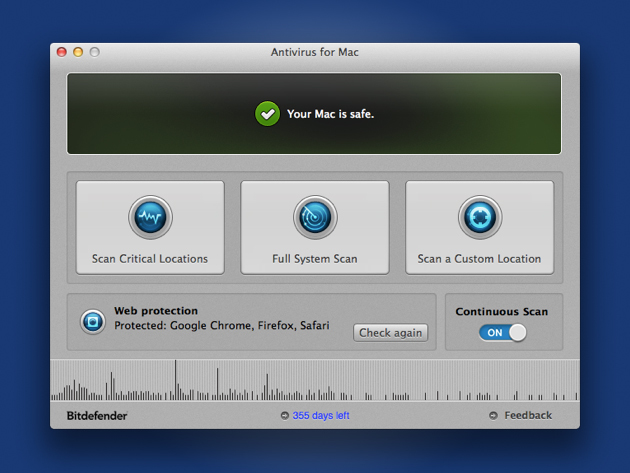The height and width of the screenshot is (473, 630).
Task: Close the Antivirus for Mac window
Action: 61,52
